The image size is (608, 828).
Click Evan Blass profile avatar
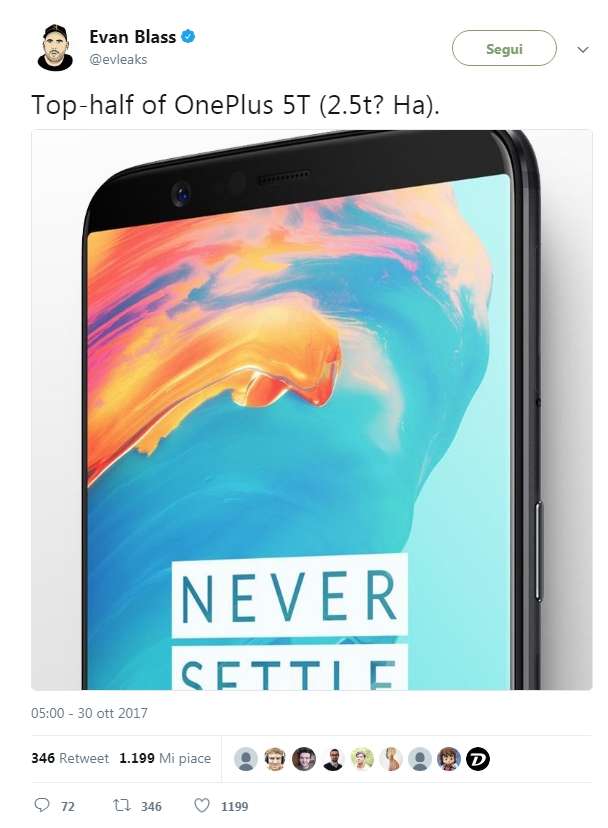point(55,48)
